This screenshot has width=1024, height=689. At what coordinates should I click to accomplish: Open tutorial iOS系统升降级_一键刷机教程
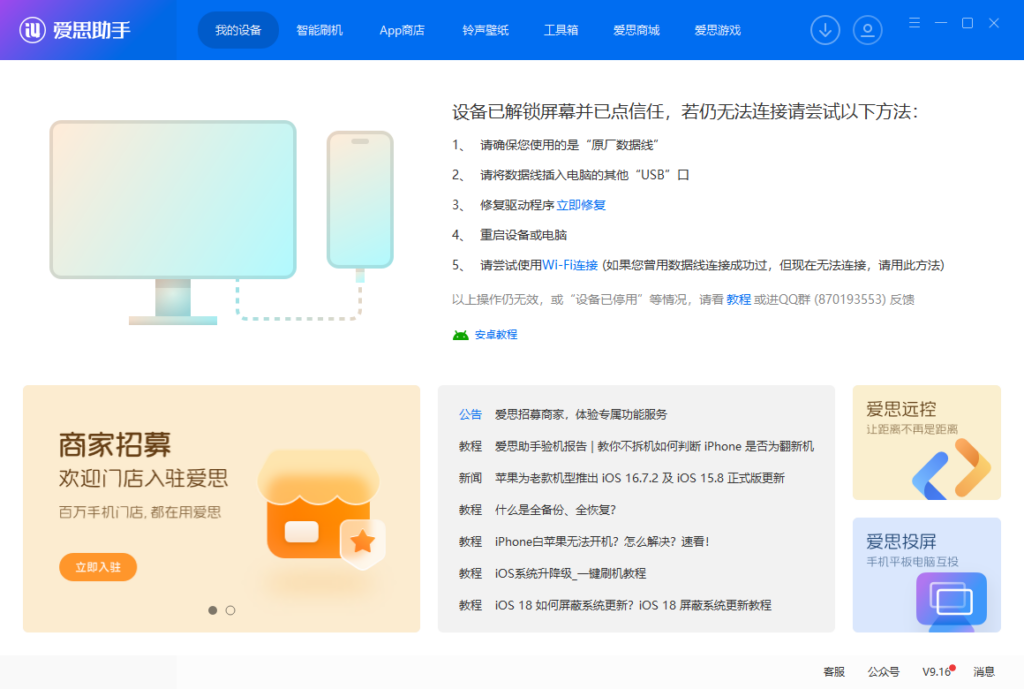[570, 573]
